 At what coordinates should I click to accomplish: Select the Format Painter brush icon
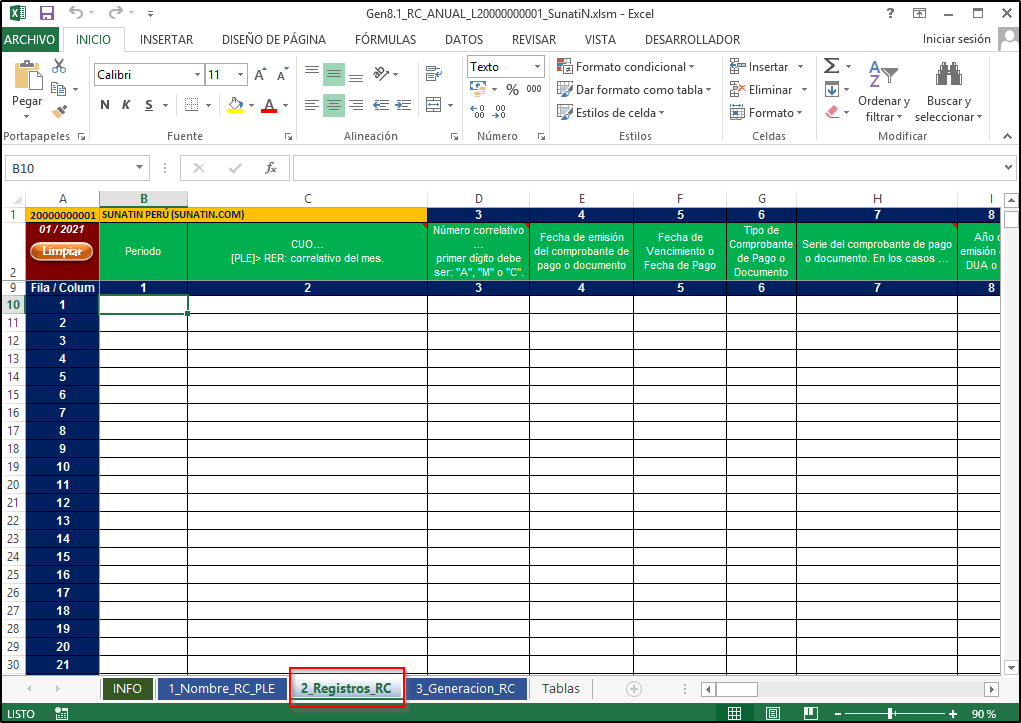pos(59,111)
